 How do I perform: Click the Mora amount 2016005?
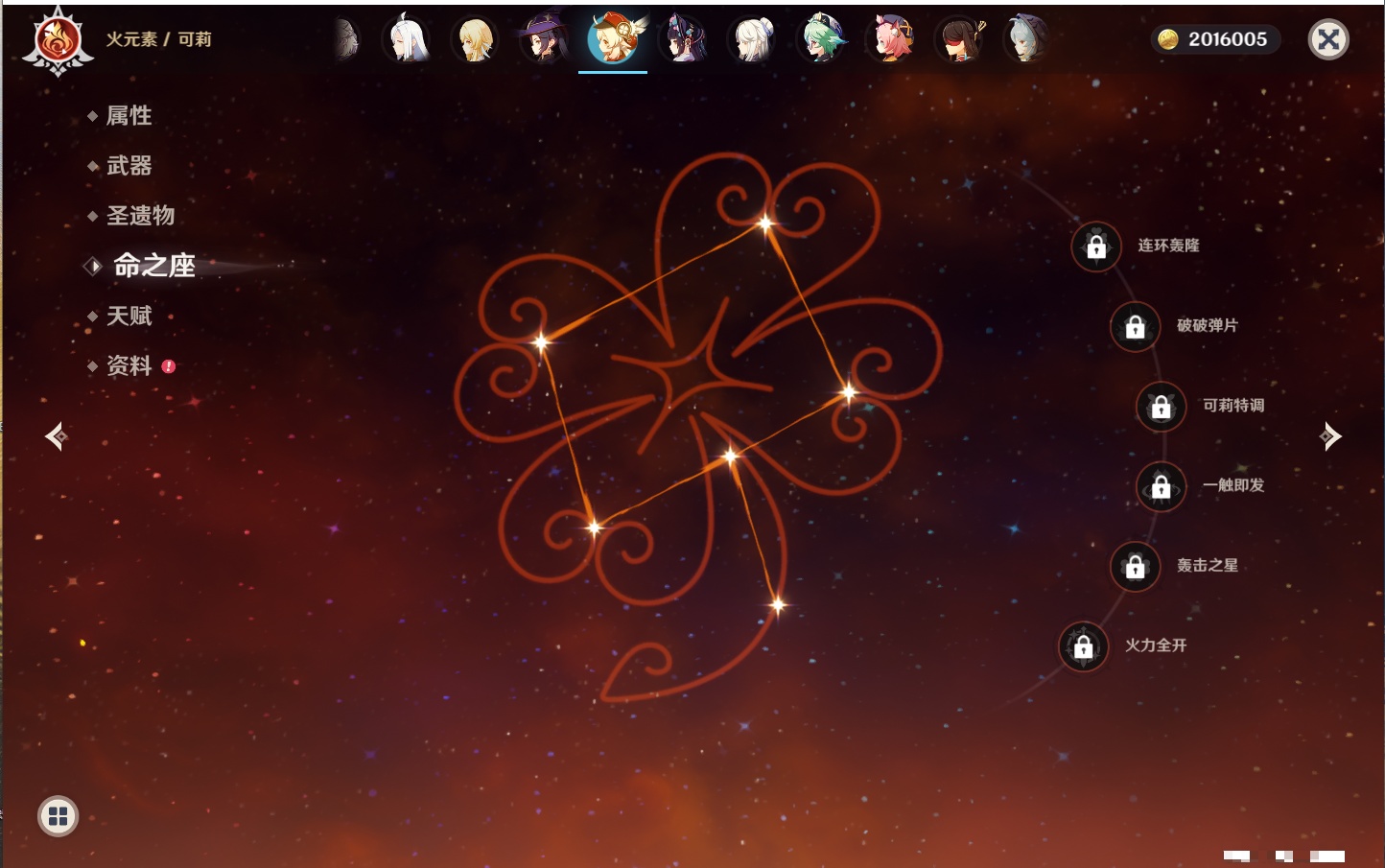point(1228,39)
